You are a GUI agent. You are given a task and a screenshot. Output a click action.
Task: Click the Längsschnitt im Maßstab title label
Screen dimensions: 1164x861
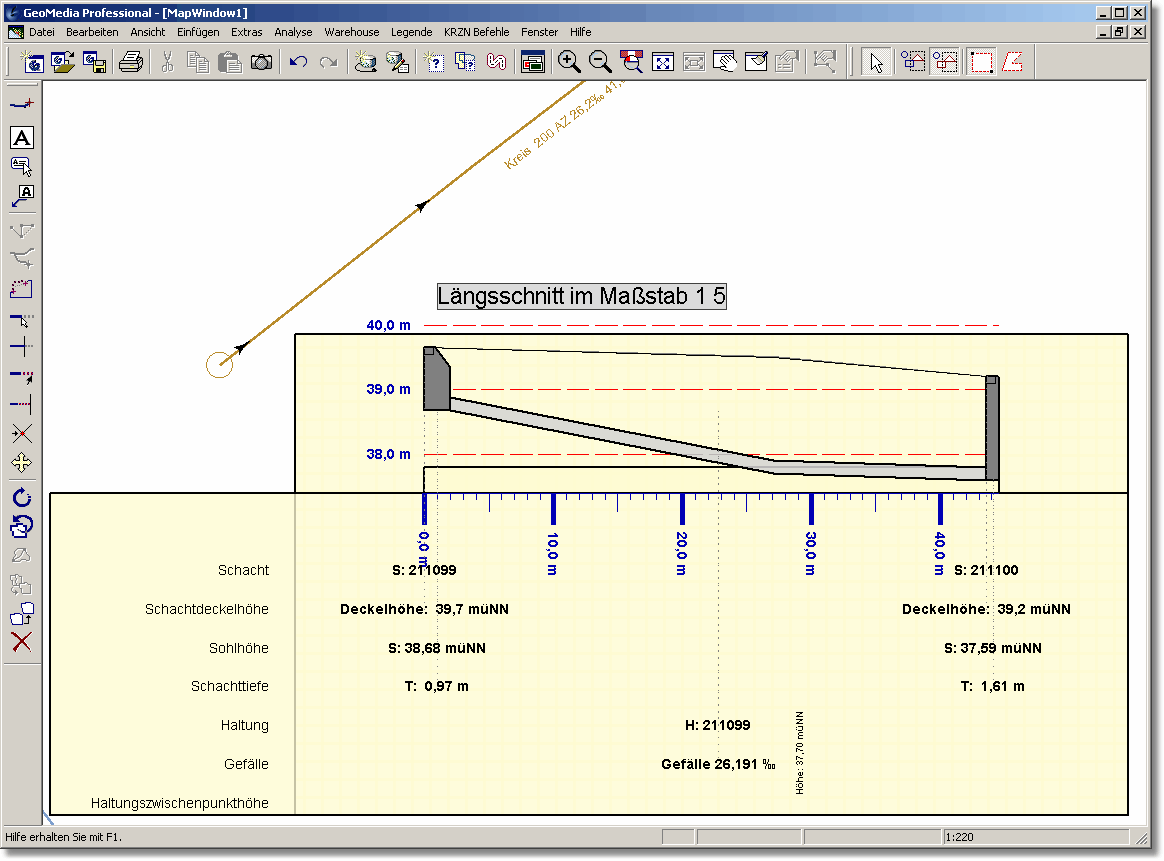coord(581,297)
